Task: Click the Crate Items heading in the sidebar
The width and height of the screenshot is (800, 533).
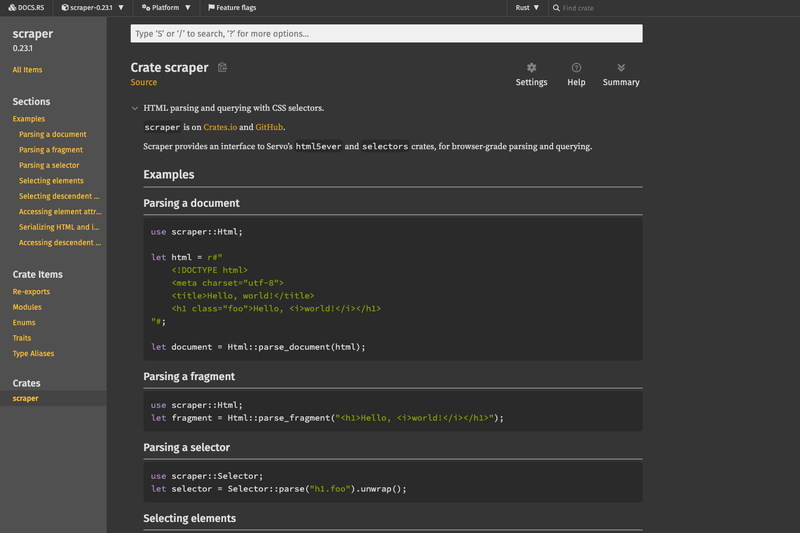Action: (x=38, y=274)
